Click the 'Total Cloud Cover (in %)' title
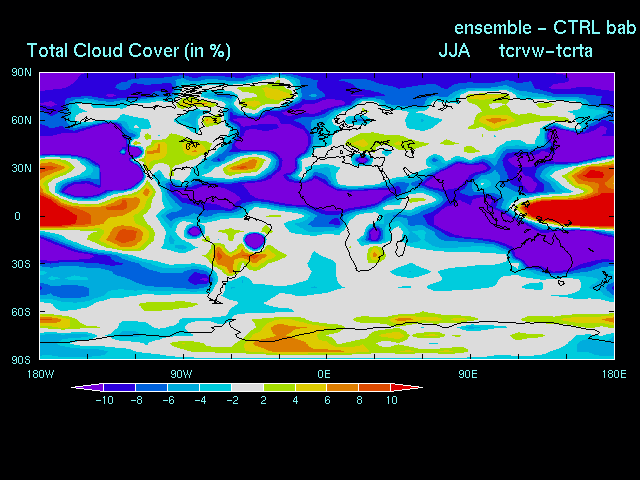Screen dimensions: 640x480 (x=129, y=51)
